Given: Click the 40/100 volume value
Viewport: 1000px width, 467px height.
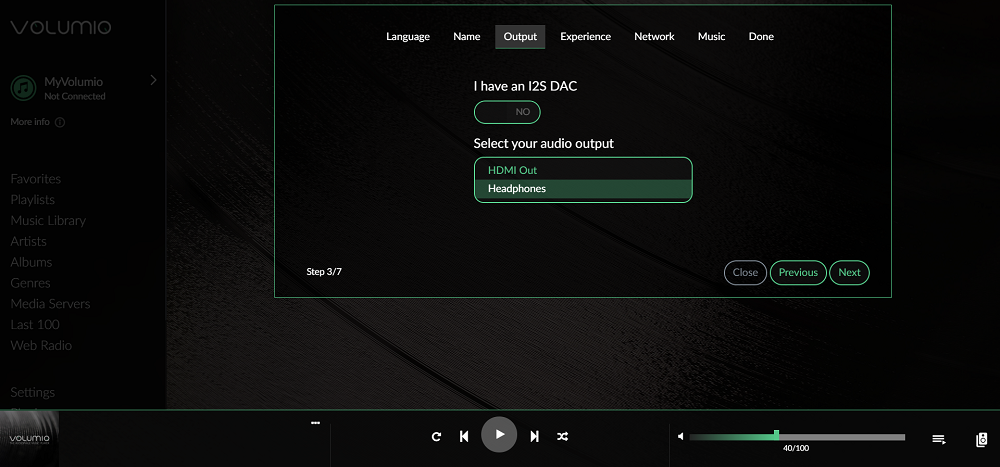Looking at the screenshot, I should pos(796,448).
